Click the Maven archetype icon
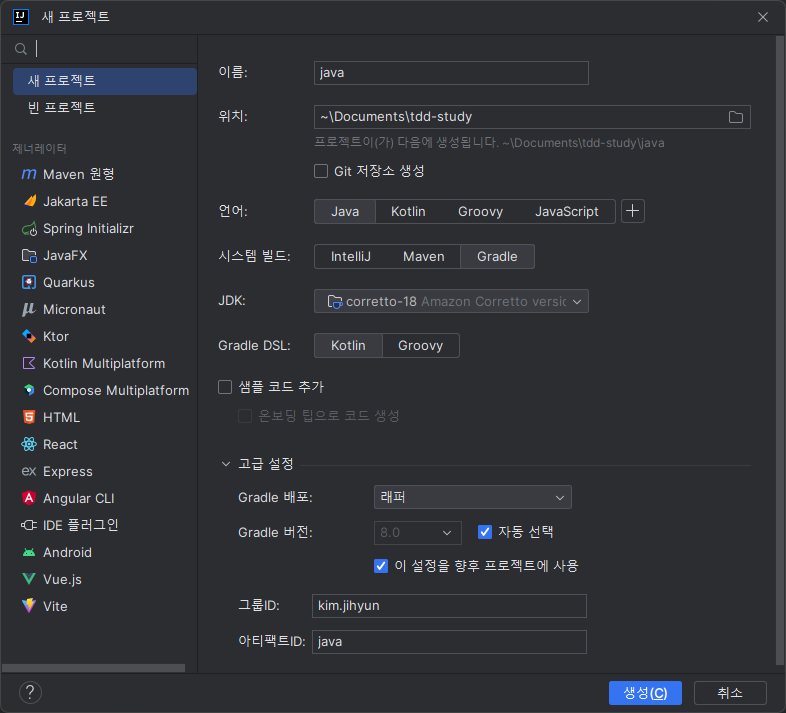The image size is (786, 713). 29,174
